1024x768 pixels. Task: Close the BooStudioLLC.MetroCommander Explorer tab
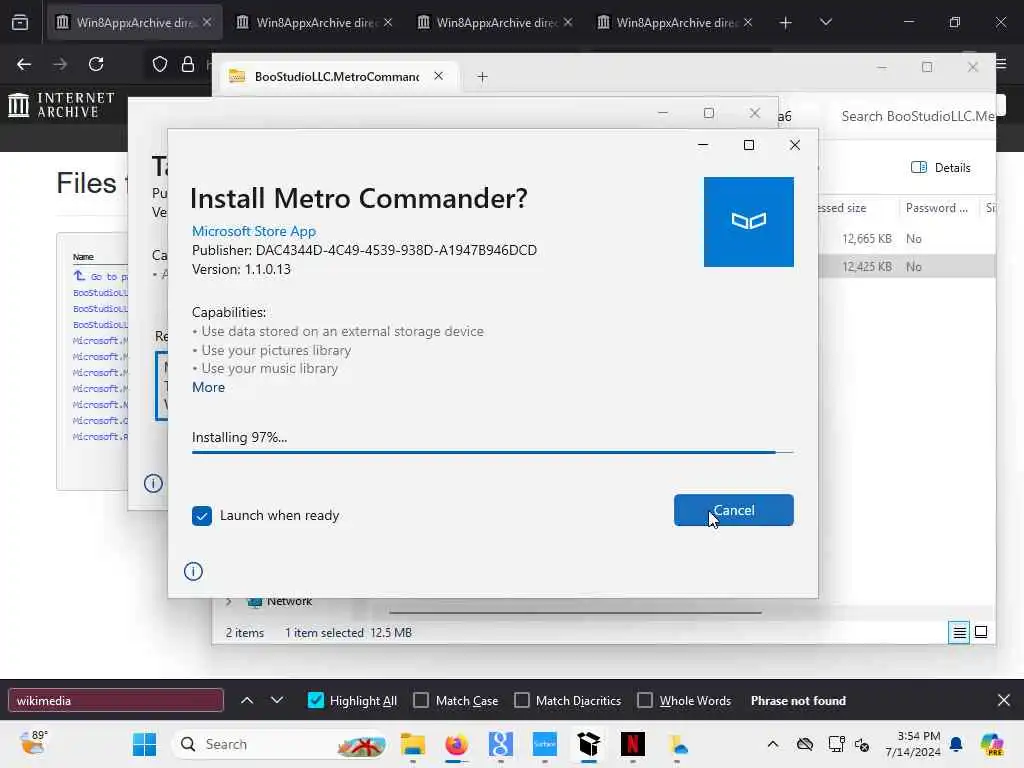439,76
